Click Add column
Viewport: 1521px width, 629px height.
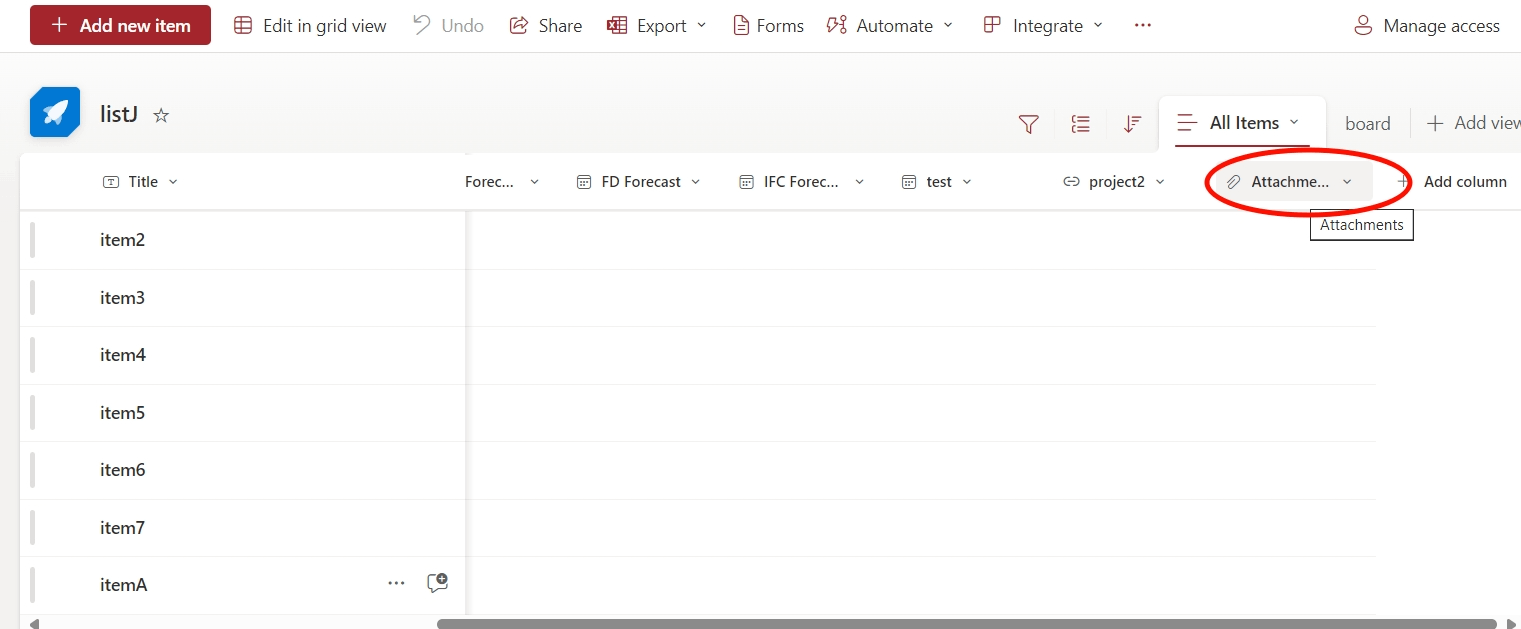pyautogui.click(x=1451, y=182)
